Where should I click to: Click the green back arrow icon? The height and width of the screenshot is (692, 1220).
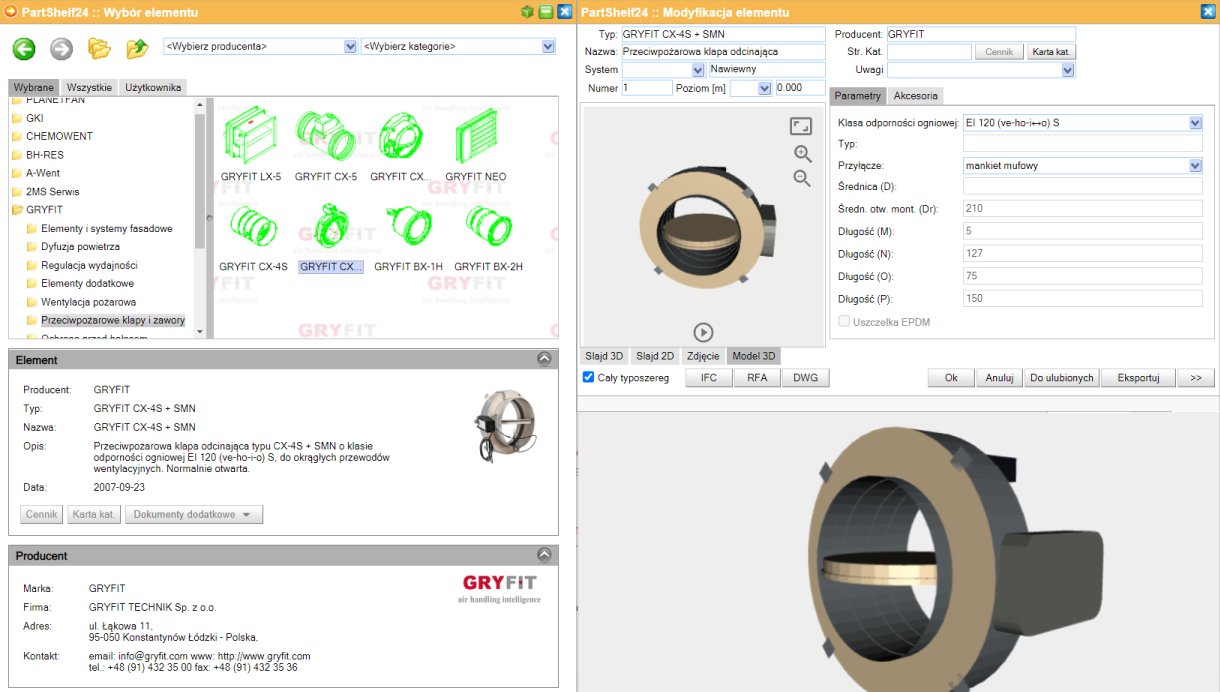pyautogui.click(x=24, y=48)
